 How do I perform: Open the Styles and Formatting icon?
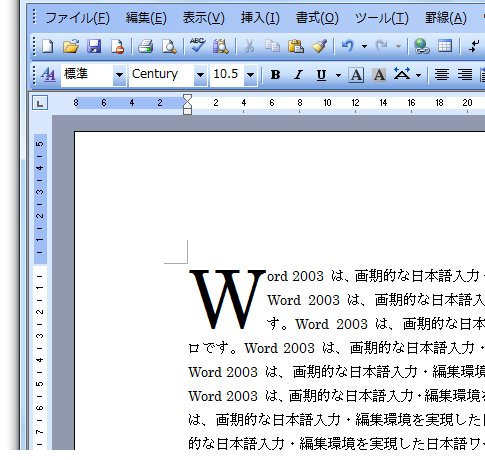coord(48,75)
